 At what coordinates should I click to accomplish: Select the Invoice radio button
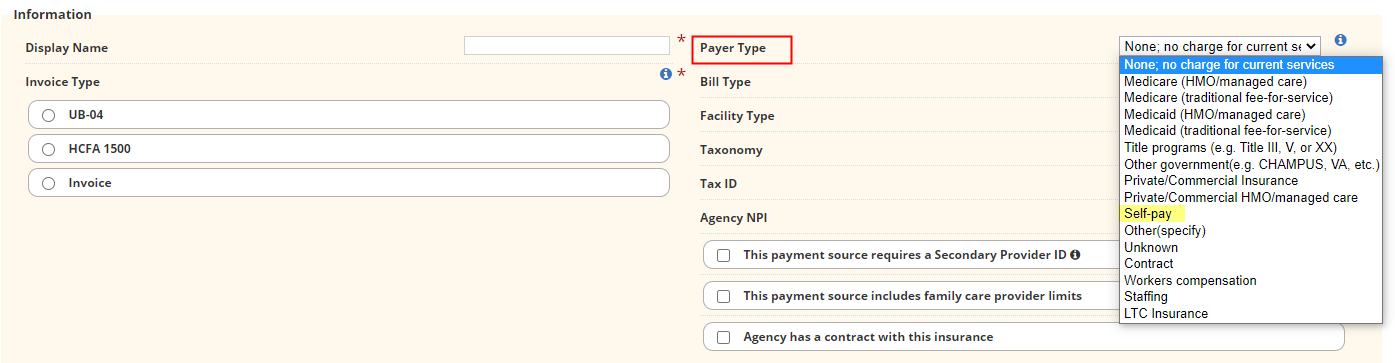[48, 183]
